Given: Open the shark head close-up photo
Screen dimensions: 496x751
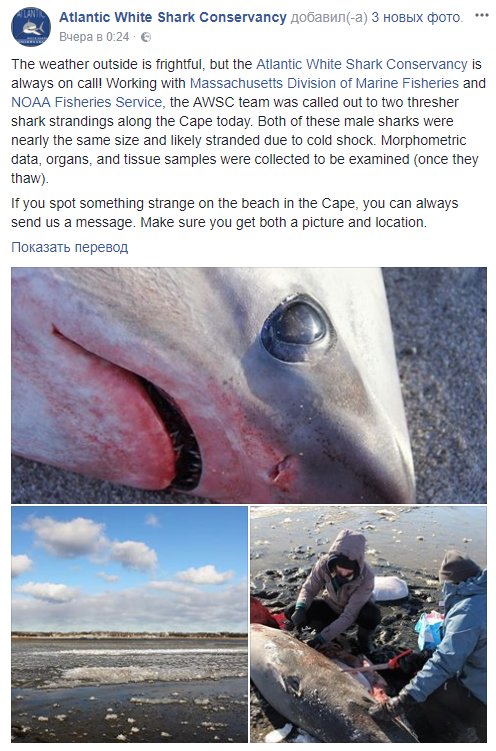Looking at the screenshot, I should click(x=249, y=385).
